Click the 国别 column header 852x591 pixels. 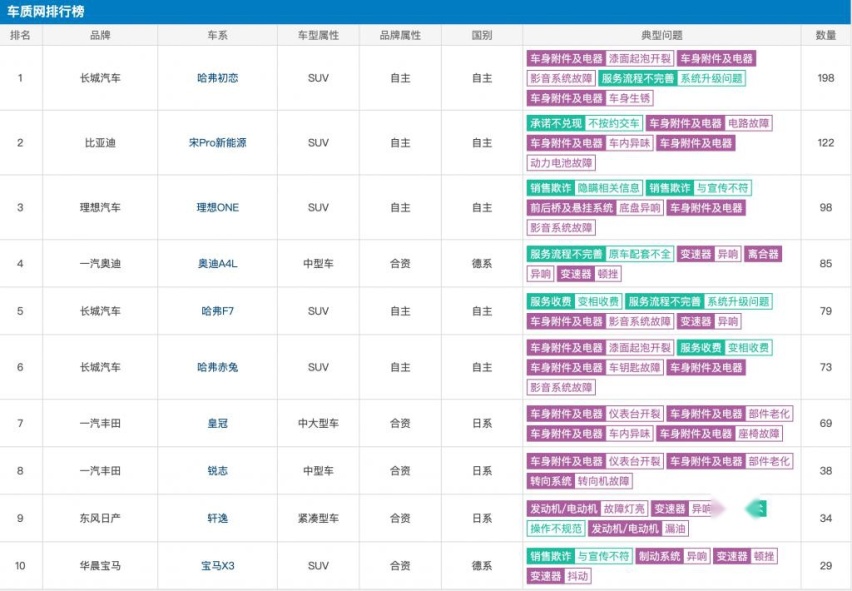click(481, 35)
